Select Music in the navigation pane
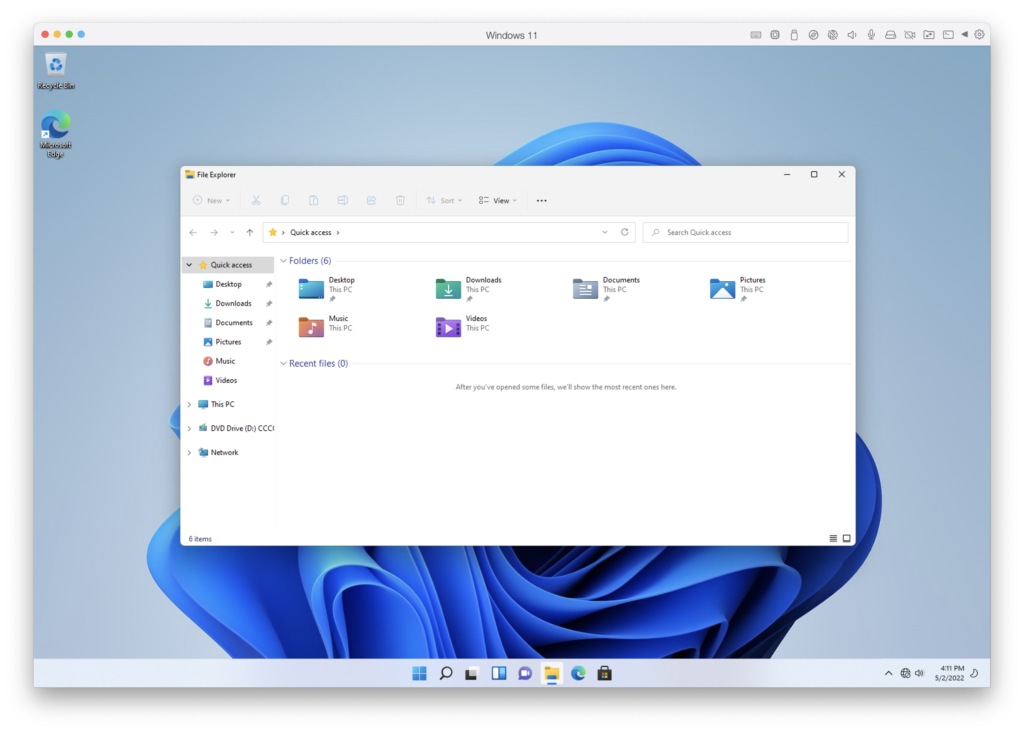This screenshot has height=732, width=1024. (x=225, y=361)
